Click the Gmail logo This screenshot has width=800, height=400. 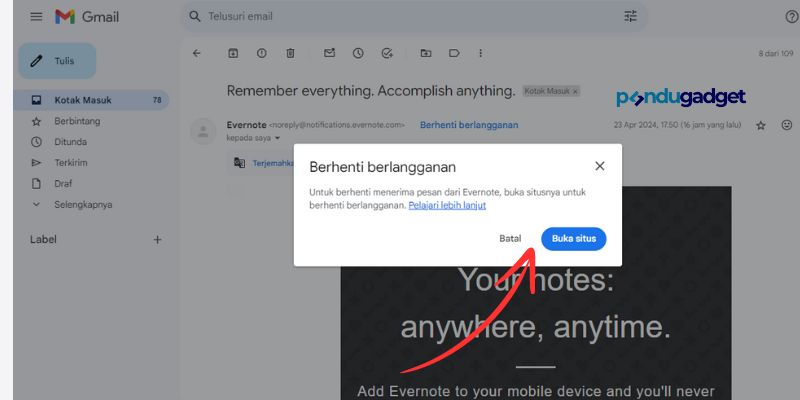coord(87,17)
